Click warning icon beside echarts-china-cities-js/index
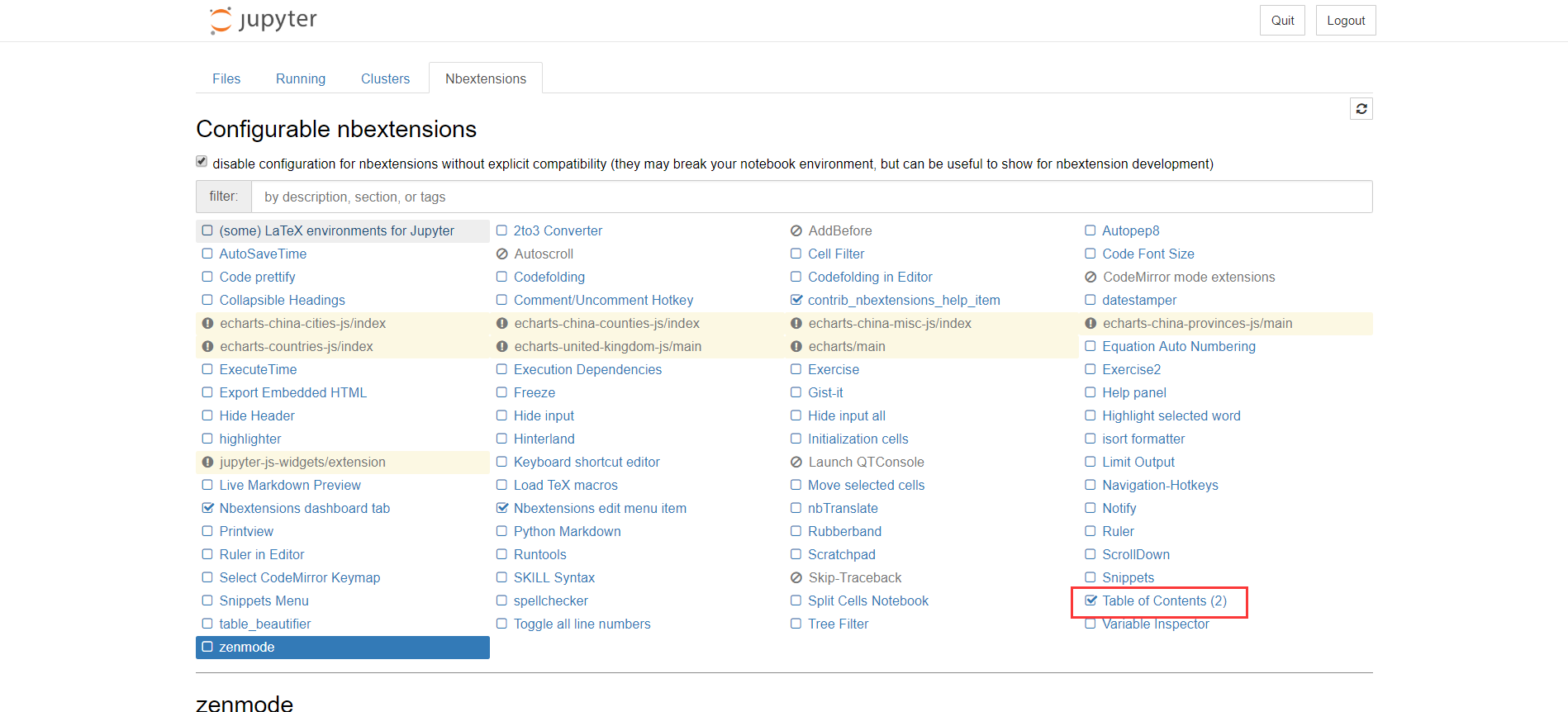1568x712 pixels. click(x=208, y=324)
